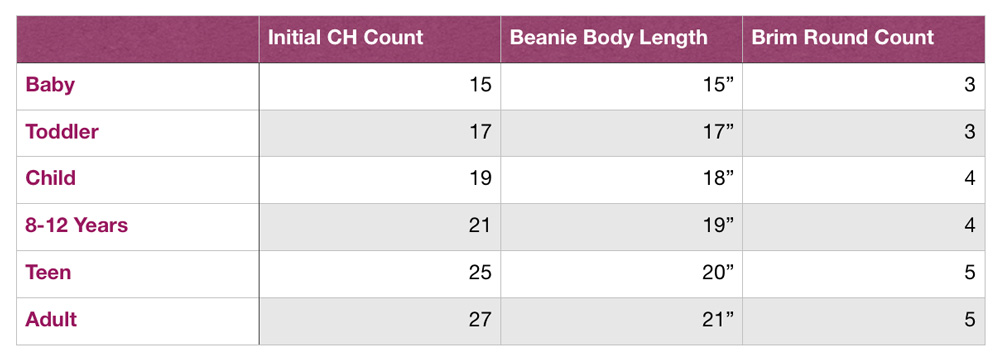Viewport: 1000px width, 364px height.
Task: Select Adult's Initial CH Count cell 27
Action: 379,321
